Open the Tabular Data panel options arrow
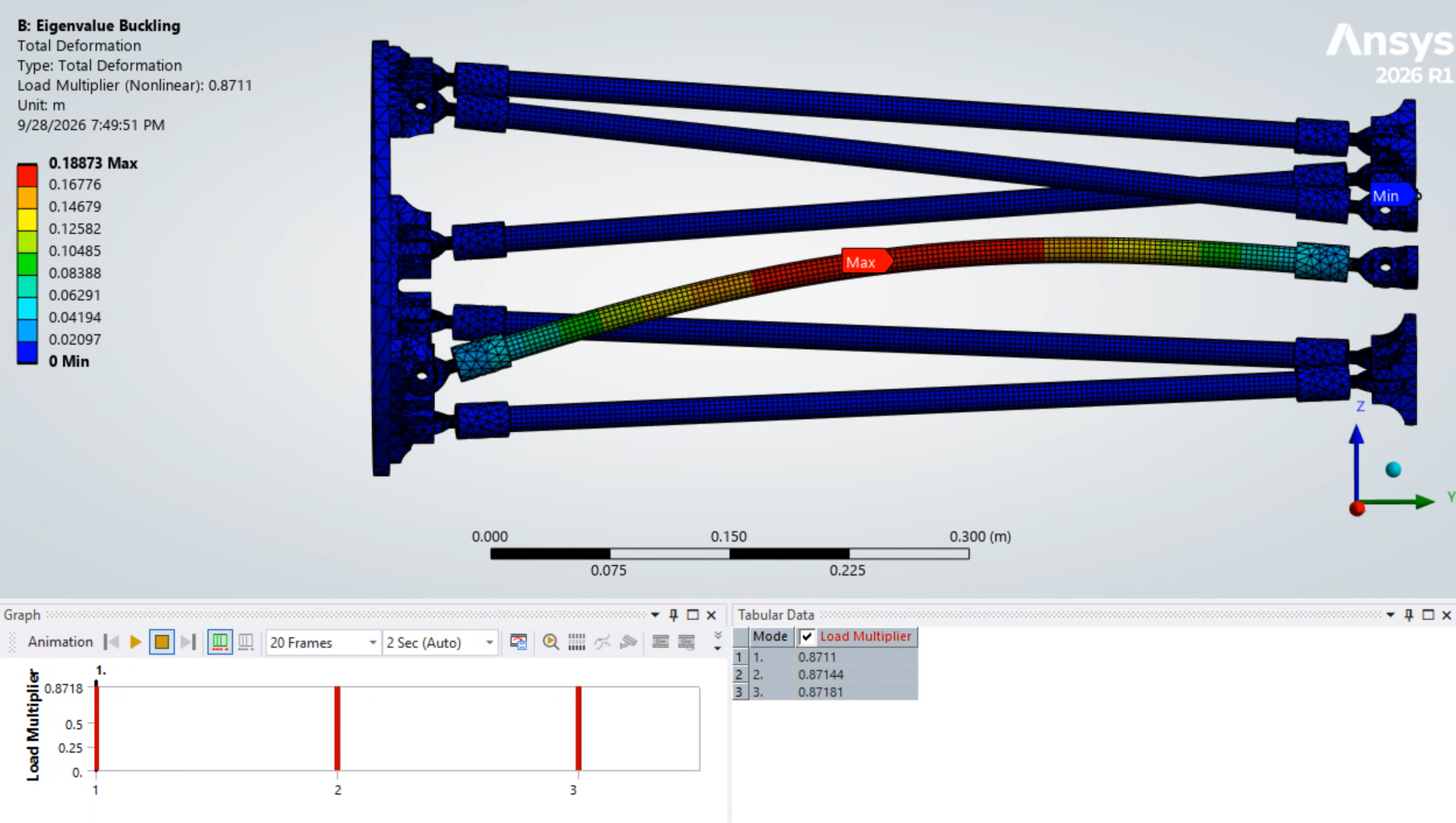This screenshot has height=823, width=1456. (1391, 615)
